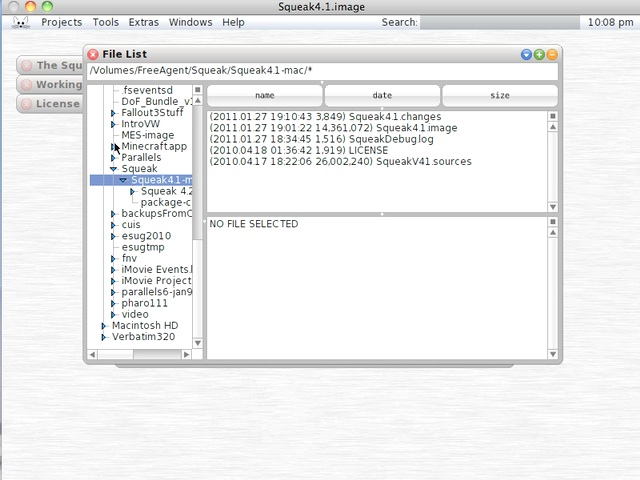The image size is (640, 480).
Task: Click contents pane scroll down arrow
Action: tap(553, 354)
